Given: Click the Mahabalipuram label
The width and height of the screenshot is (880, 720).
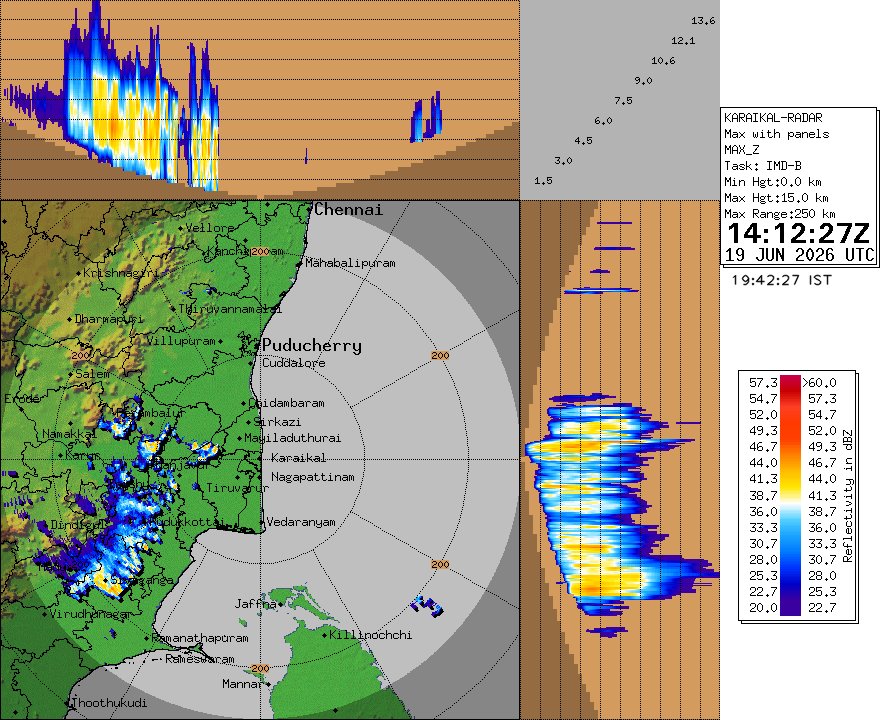Looking at the screenshot, I should tap(350, 263).
